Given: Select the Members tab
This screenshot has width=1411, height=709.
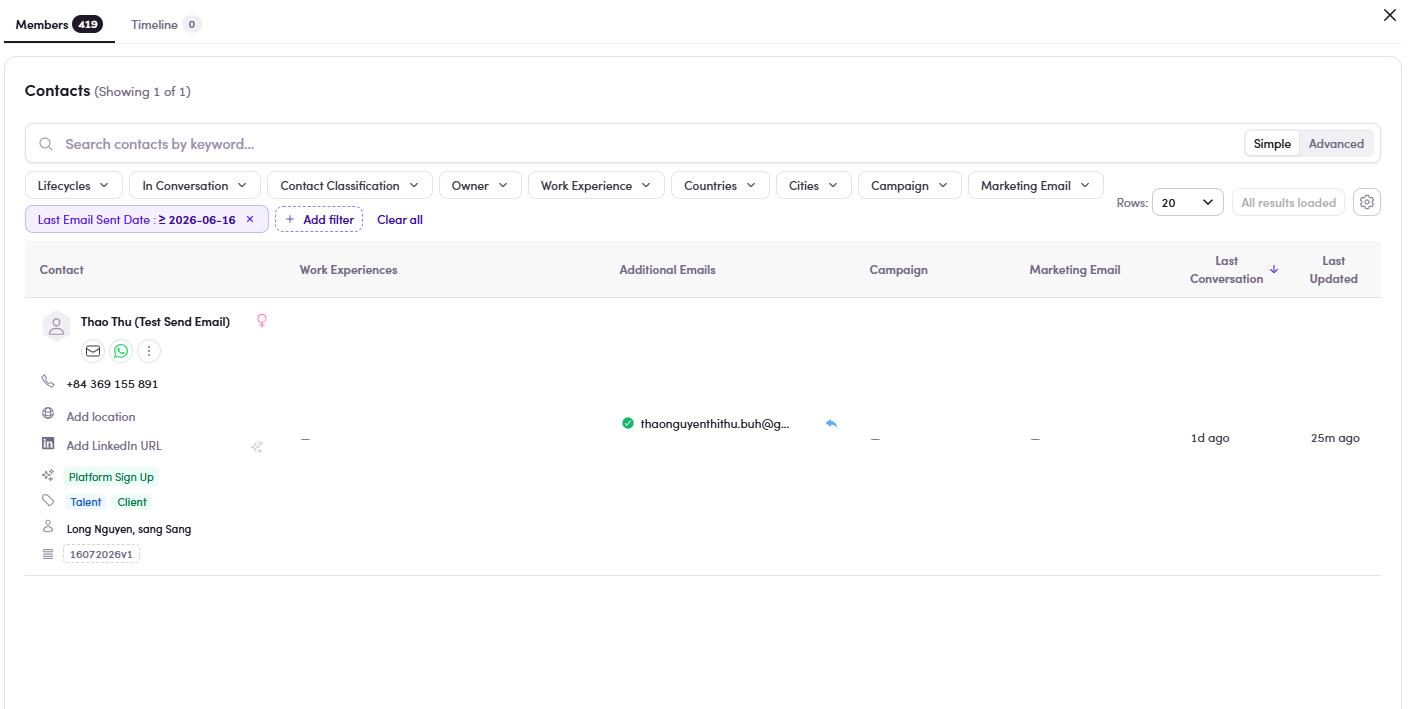Looking at the screenshot, I should point(59,24).
